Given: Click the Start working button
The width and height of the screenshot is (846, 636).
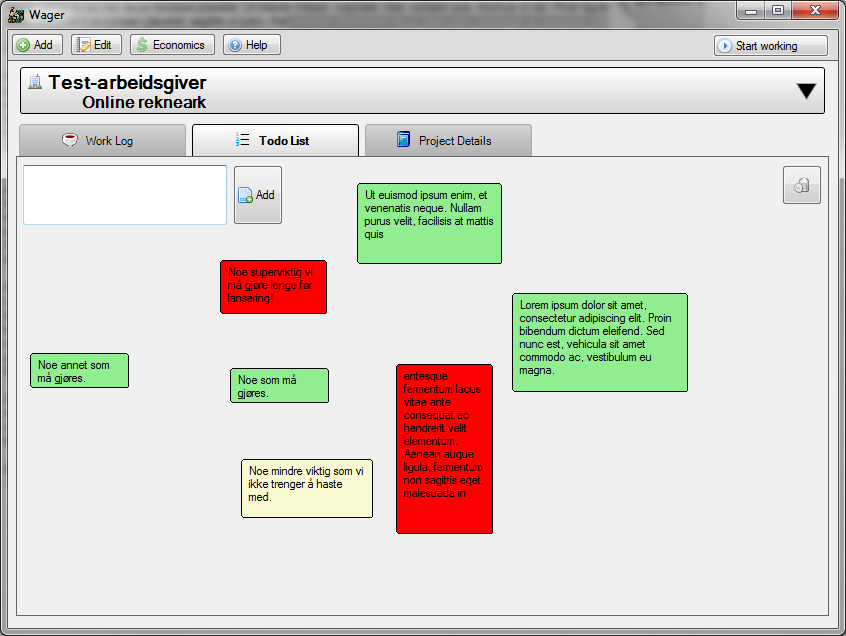Looking at the screenshot, I should [x=770, y=46].
